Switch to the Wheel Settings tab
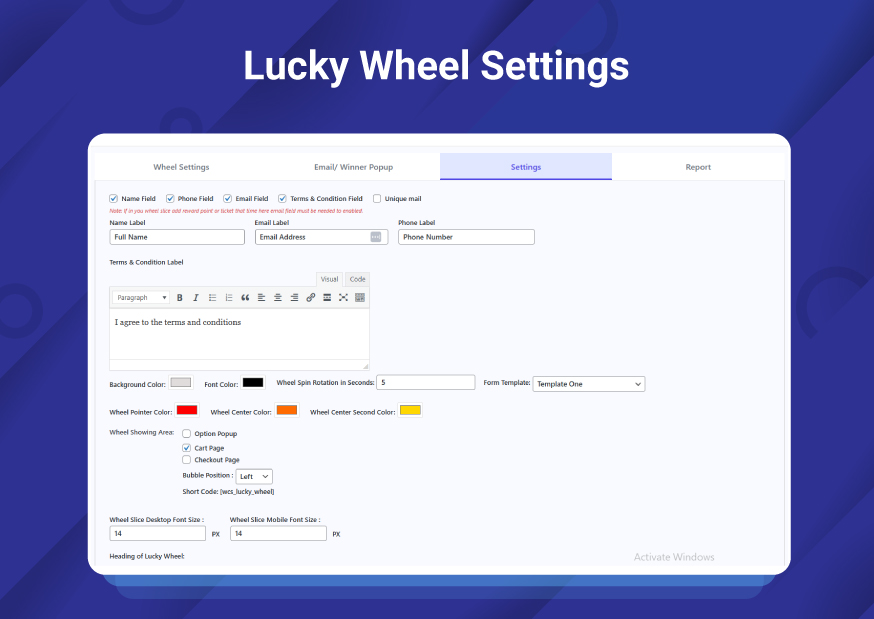874x619 pixels. pos(181,167)
